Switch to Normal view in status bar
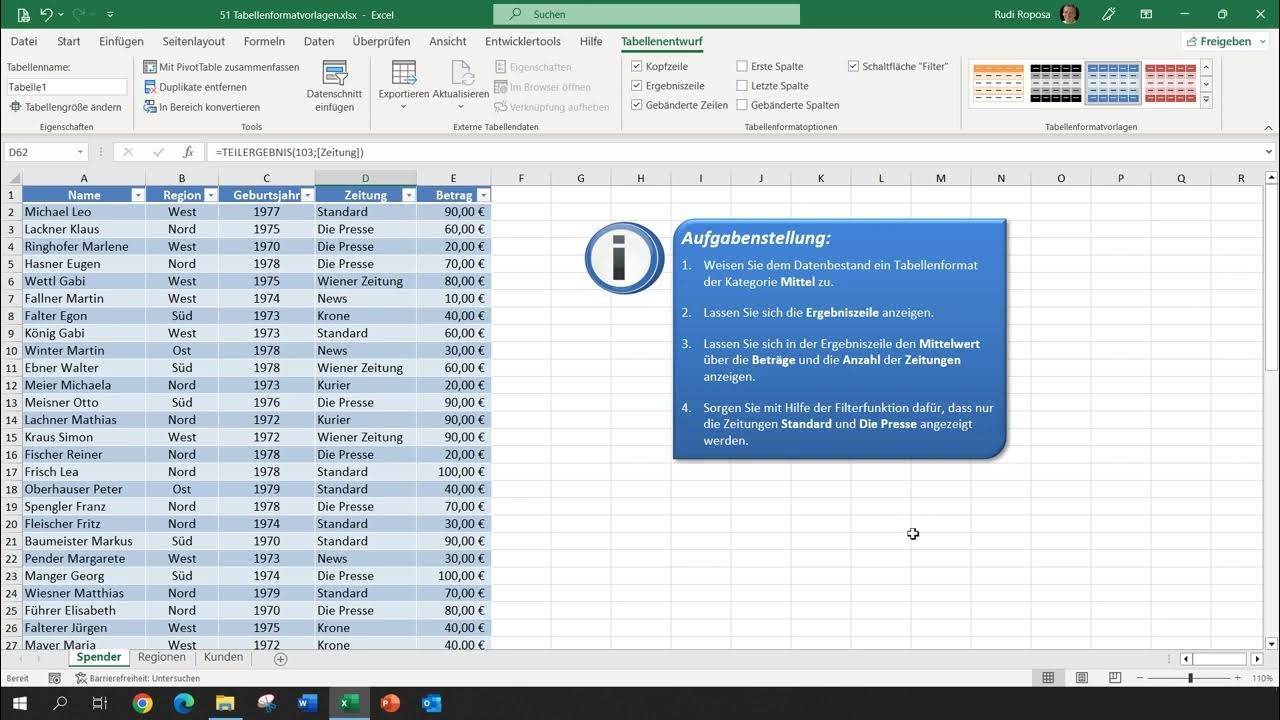1280x720 pixels. 1048,678
